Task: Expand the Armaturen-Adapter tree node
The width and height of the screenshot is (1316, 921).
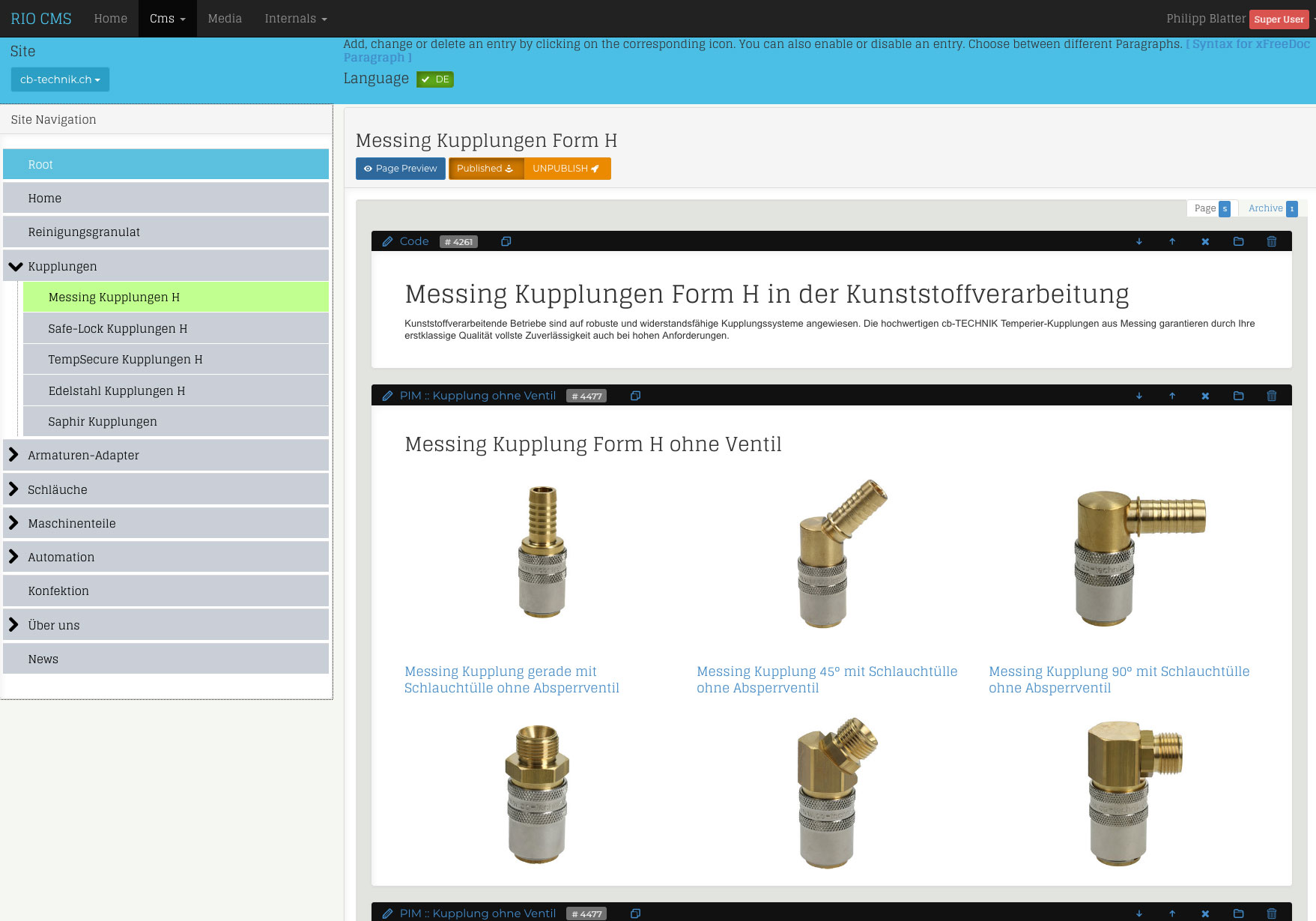Action: pyautogui.click(x=13, y=455)
